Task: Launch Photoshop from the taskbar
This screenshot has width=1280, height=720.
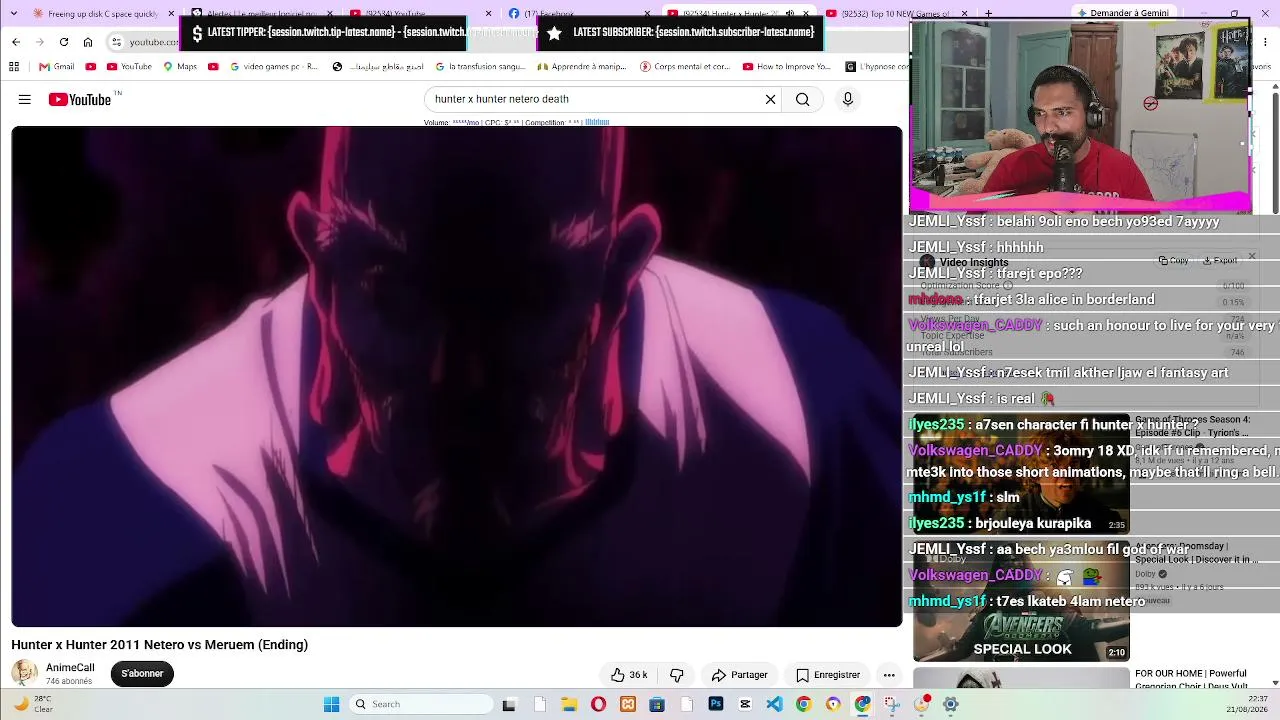Action: pyautogui.click(x=716, y=705)
